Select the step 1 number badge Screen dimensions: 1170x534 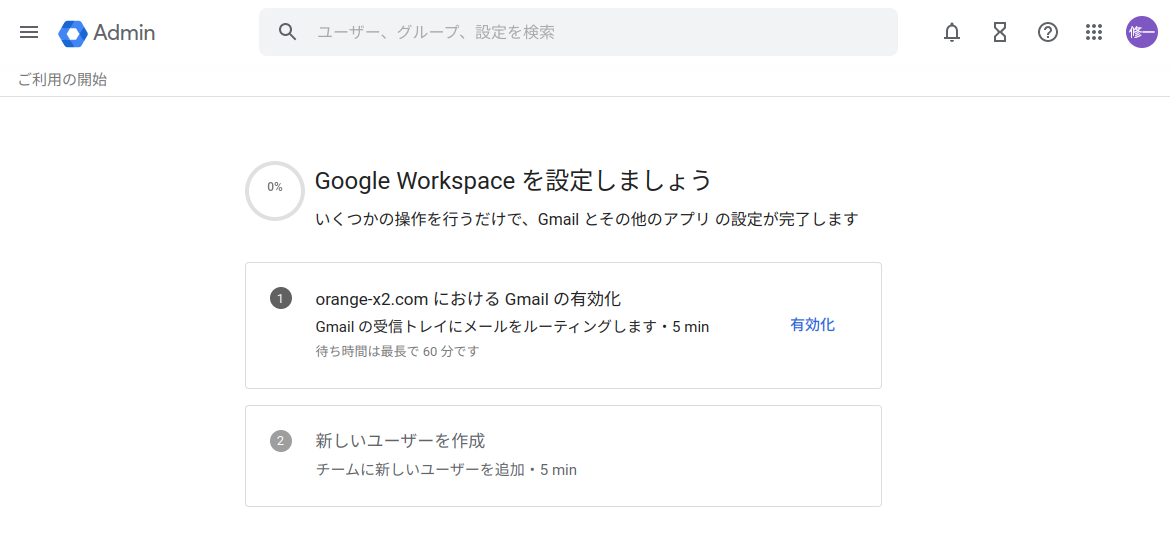[x=281, y=298]
